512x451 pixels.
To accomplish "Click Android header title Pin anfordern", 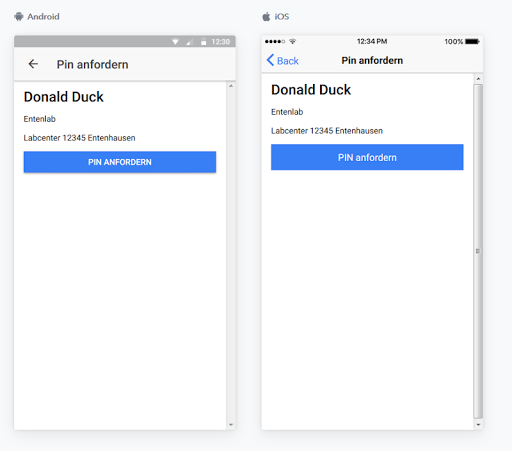I will tap(92, 64).
